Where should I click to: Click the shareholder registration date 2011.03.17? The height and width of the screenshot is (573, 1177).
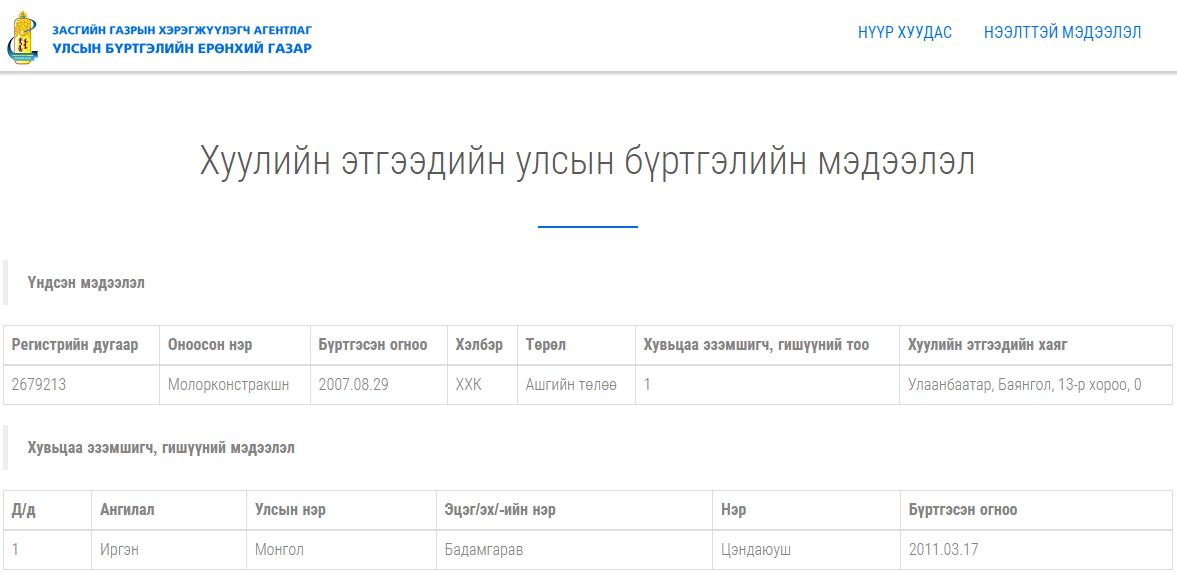pyautogui.click(x=945, y=550)
